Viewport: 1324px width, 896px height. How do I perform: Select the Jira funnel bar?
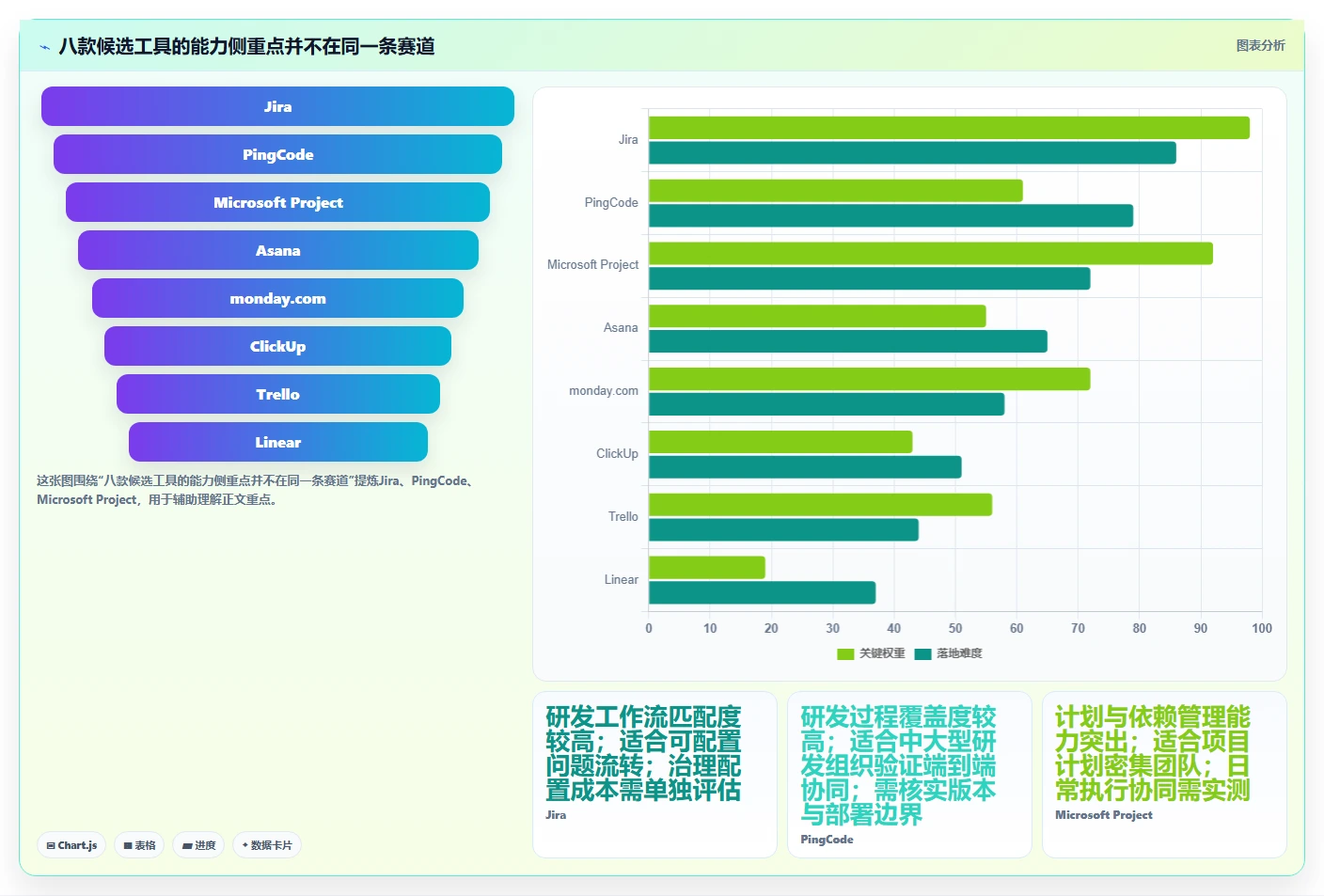coord(277,106)
